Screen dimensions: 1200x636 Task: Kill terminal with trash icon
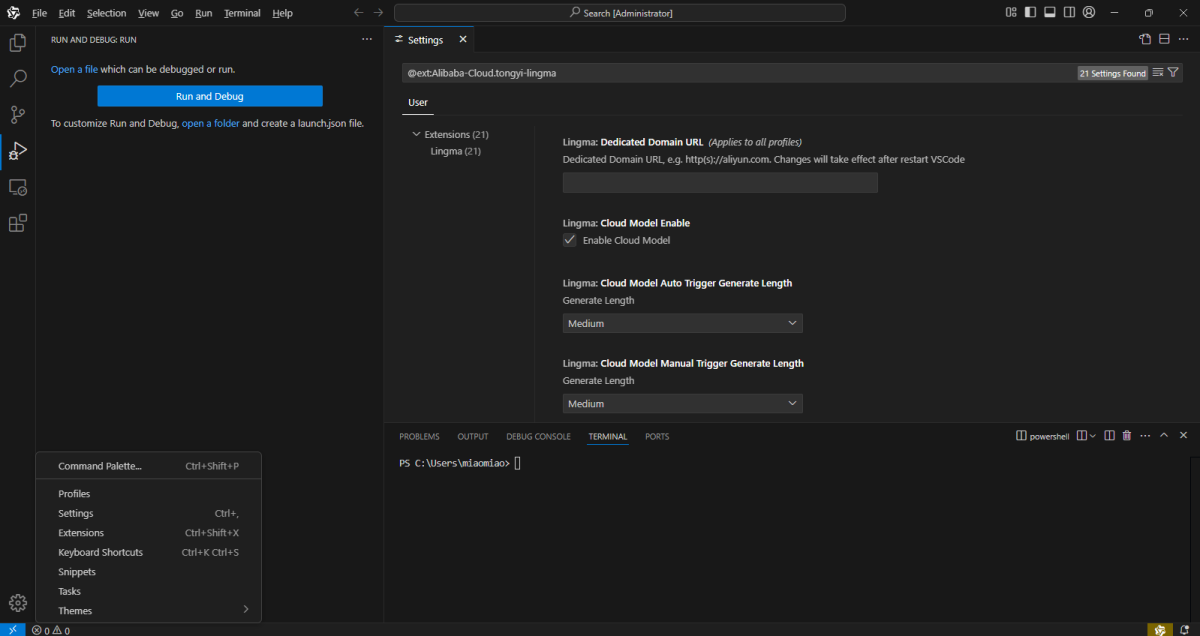(x=1127, y=436)
